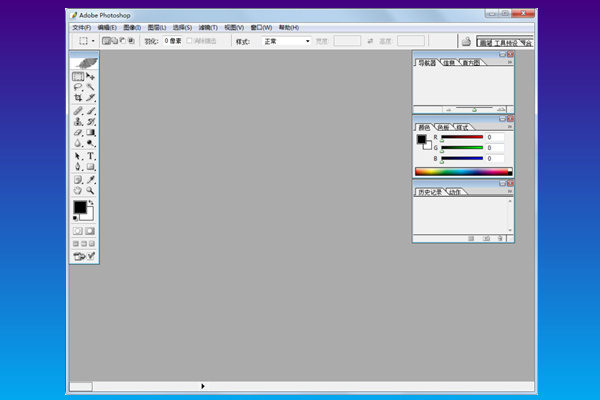Select the Hand tool
Image resolution: width=600 pixels, height=400 pixels.
(x=78, y=189)
